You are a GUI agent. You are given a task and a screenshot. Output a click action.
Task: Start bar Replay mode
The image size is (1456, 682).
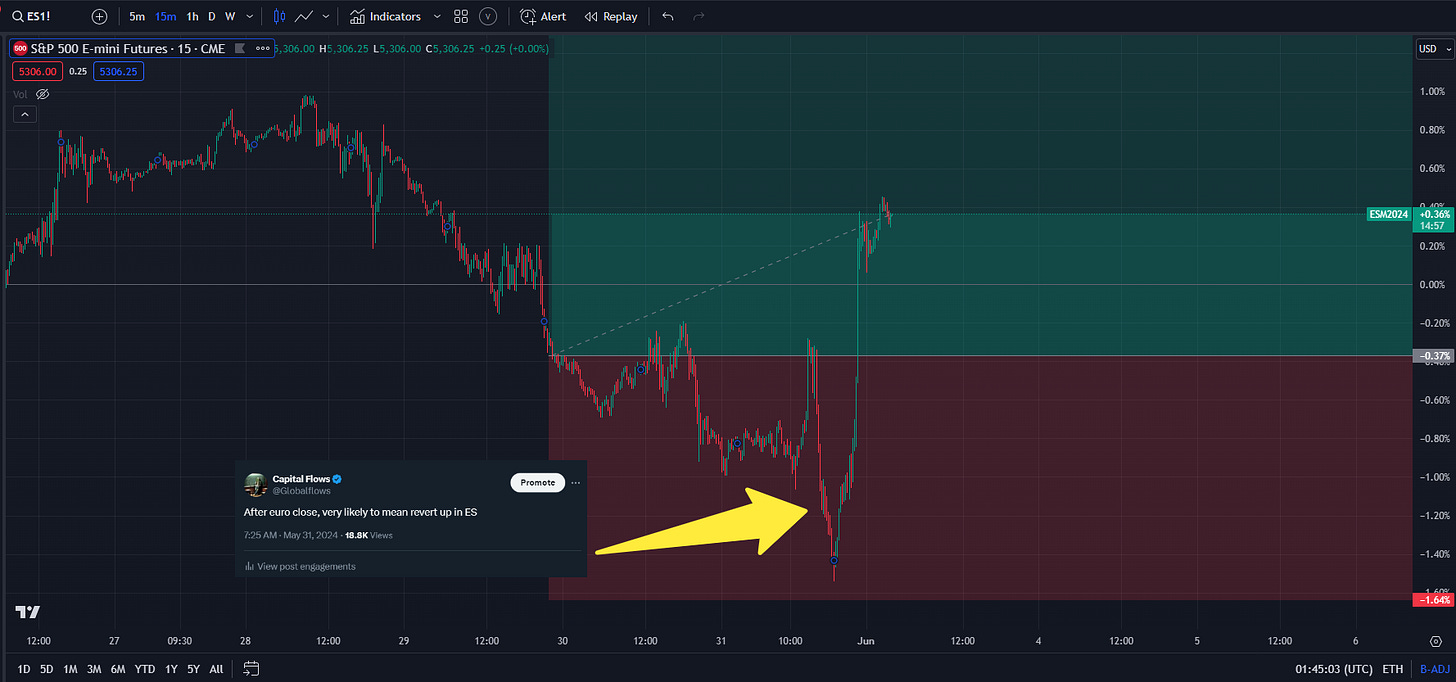point(611,16)
